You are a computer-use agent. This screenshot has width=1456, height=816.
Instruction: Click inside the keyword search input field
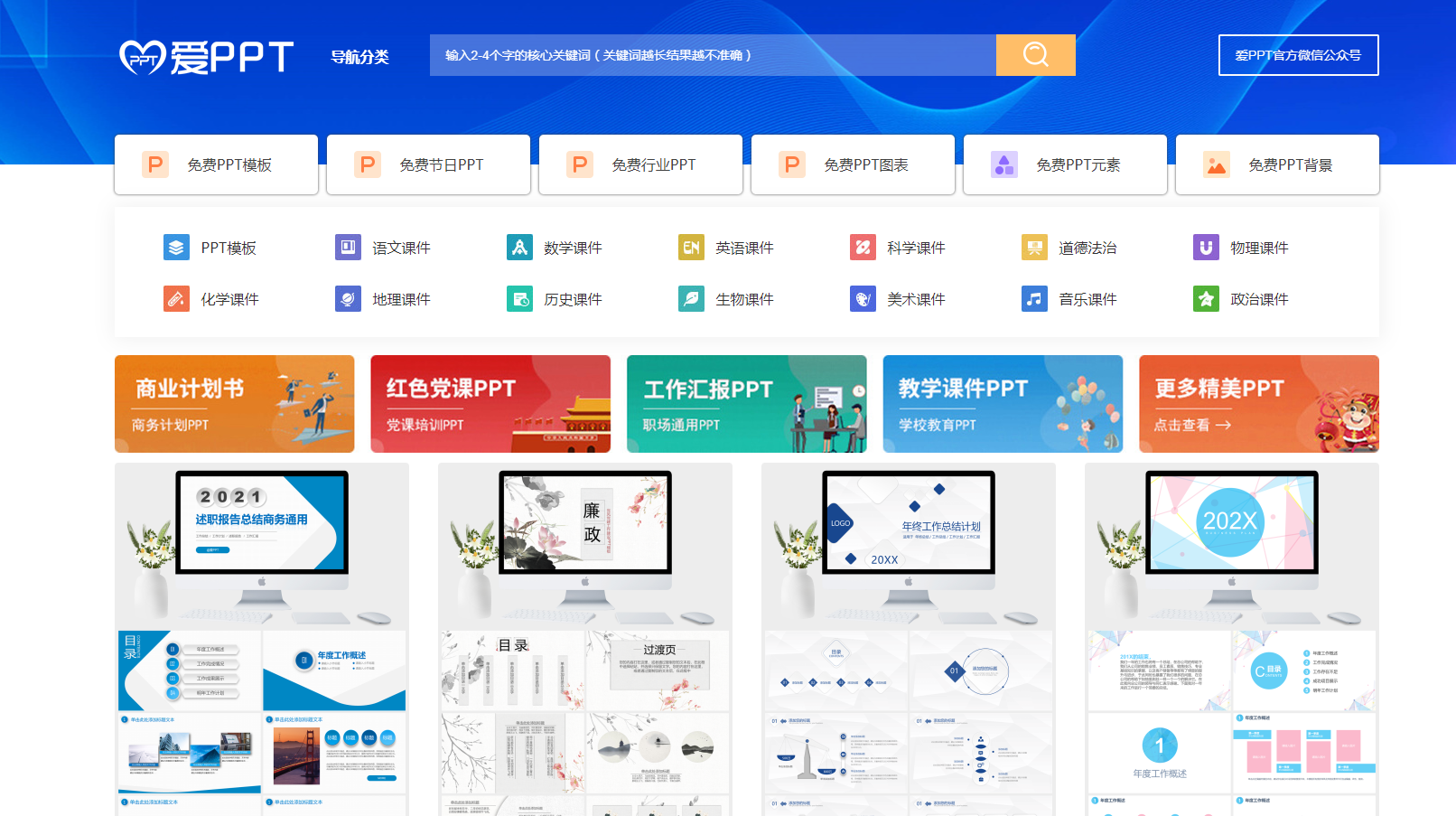[x=705, y=54]
